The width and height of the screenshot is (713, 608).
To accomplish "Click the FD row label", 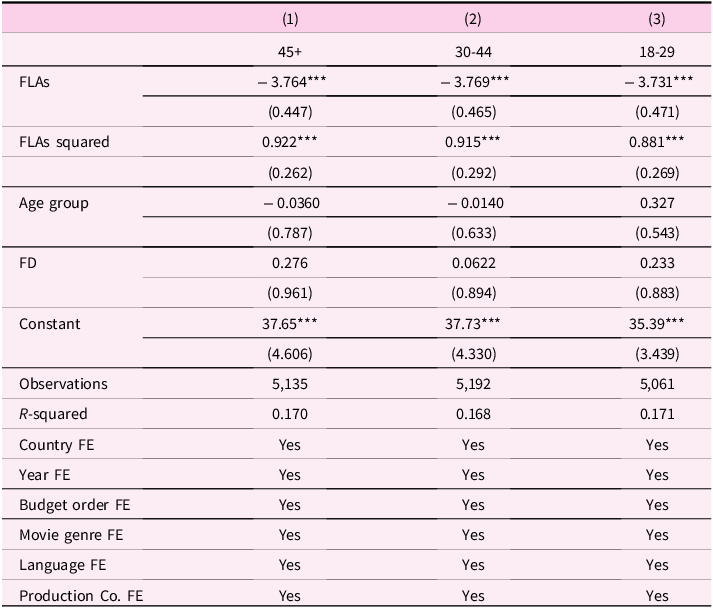I will click(x=28, y=263).
